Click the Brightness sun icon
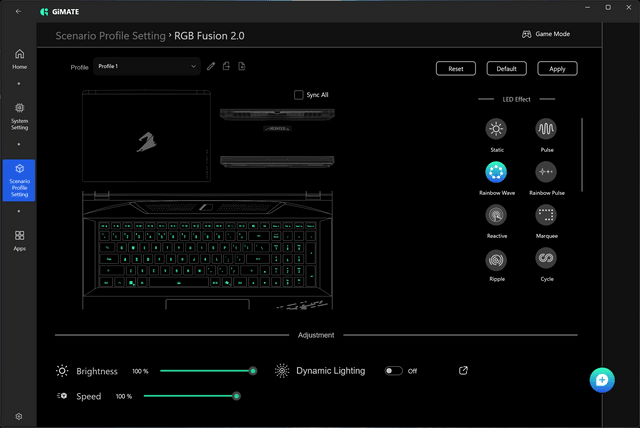This screenshot has width=640, height=428. [62, 371]
